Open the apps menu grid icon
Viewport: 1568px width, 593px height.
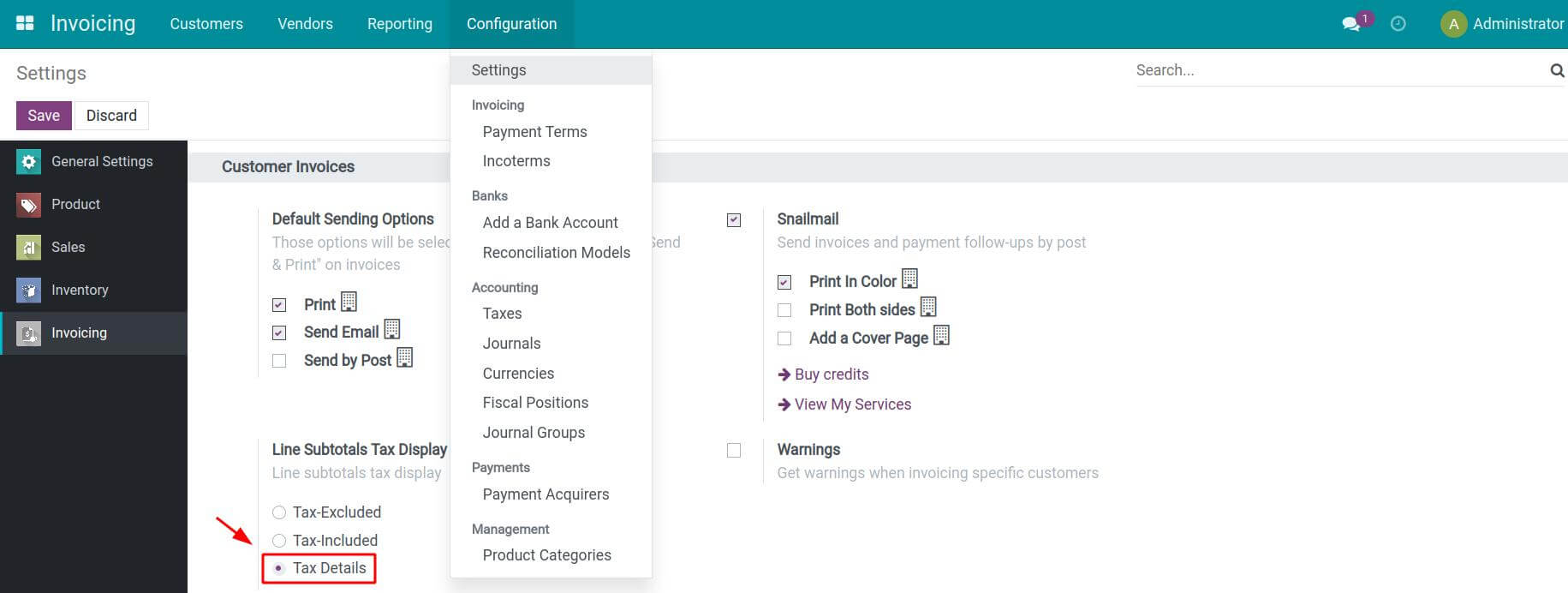[24, 21]
